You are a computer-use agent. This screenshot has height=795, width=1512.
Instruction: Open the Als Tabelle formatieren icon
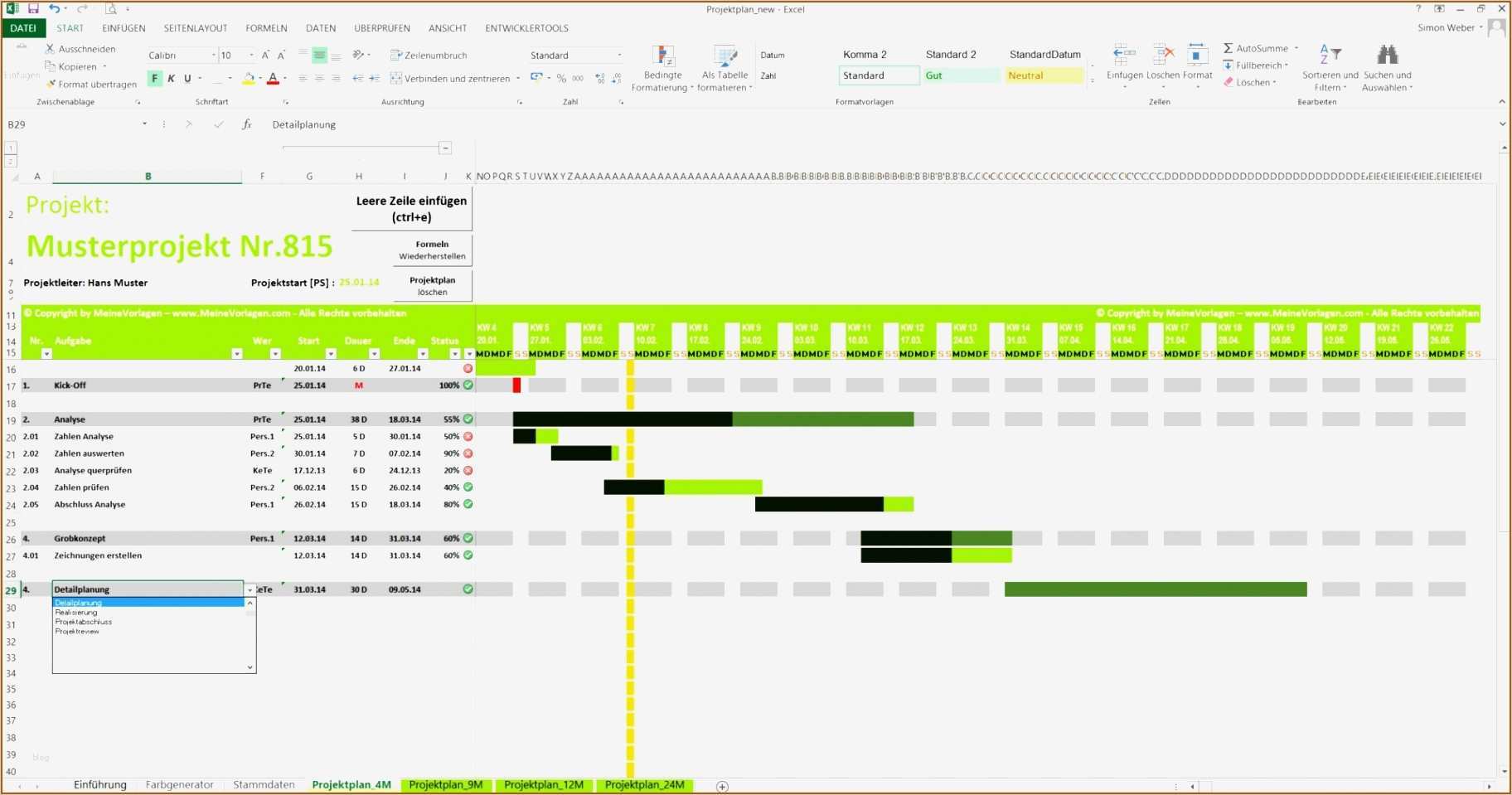(x=725, y=56)
